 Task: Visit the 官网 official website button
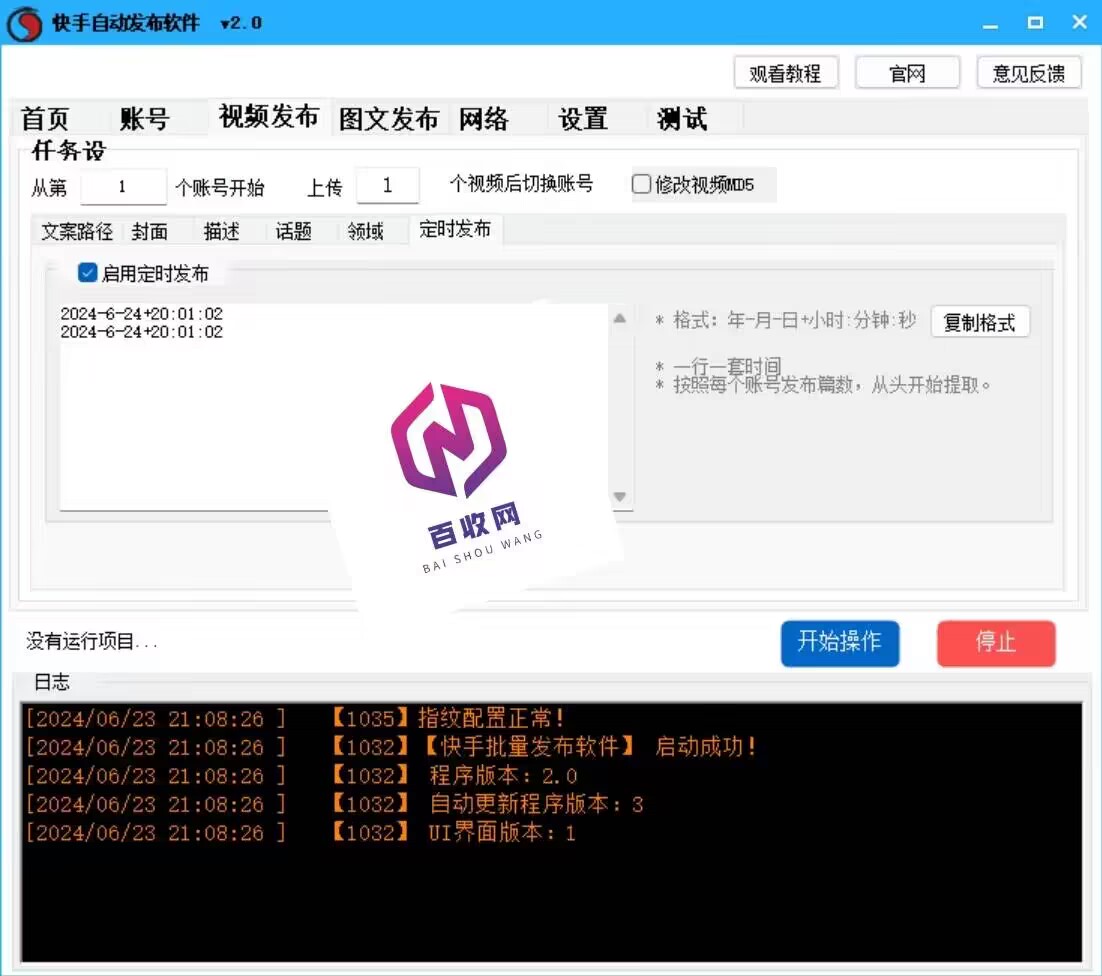(907, 73)
